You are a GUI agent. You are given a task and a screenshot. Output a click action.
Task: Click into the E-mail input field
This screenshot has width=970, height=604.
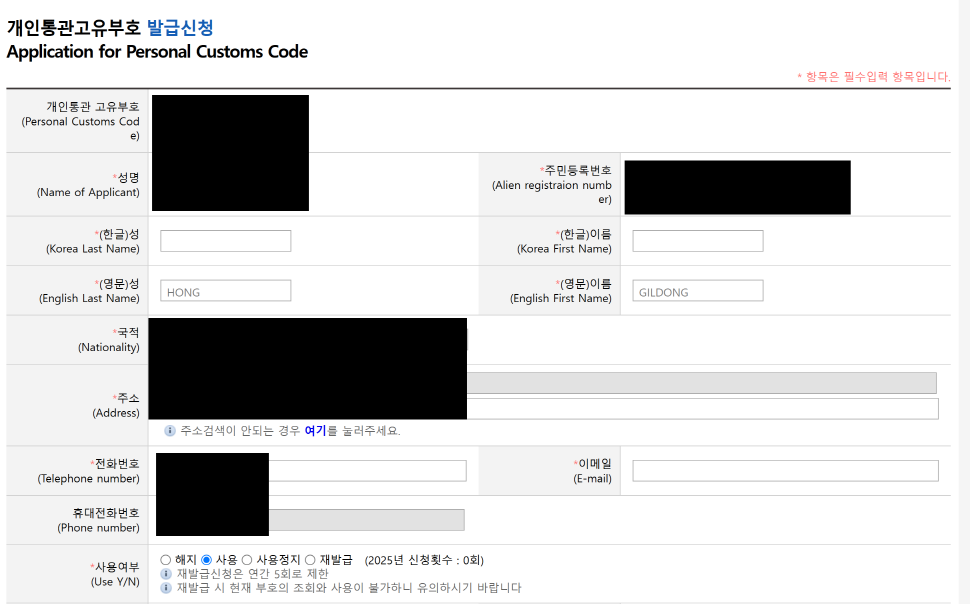[x=785, y=471]
